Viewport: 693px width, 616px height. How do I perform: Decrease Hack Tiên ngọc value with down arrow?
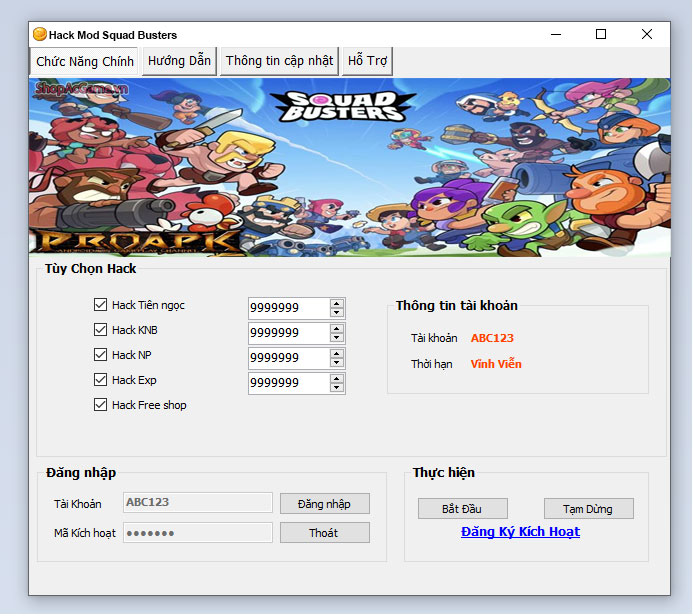pos(337,312)
